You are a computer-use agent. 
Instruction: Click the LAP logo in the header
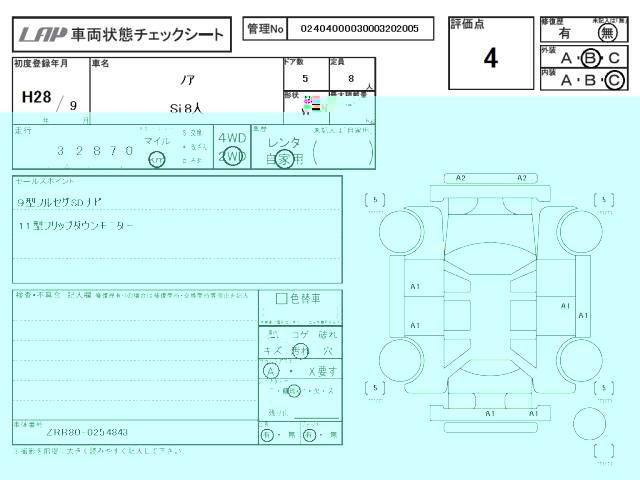(42, 33)
